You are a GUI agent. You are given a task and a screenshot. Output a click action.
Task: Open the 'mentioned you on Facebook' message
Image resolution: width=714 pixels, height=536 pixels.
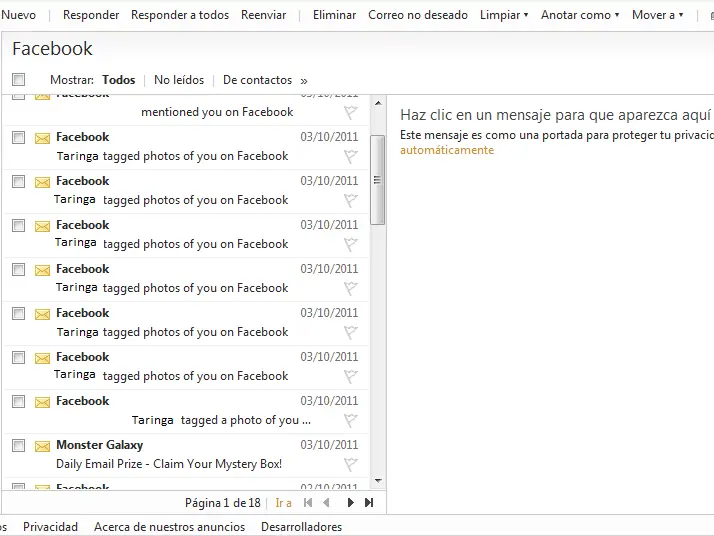pyautogui.click(x=217, y=112)
